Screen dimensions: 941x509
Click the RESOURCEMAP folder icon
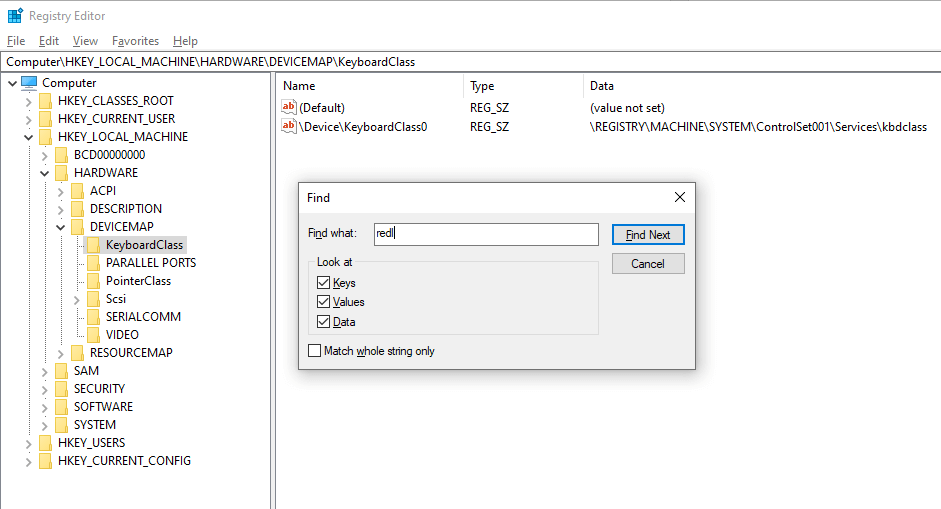click(x=77, y=353)
